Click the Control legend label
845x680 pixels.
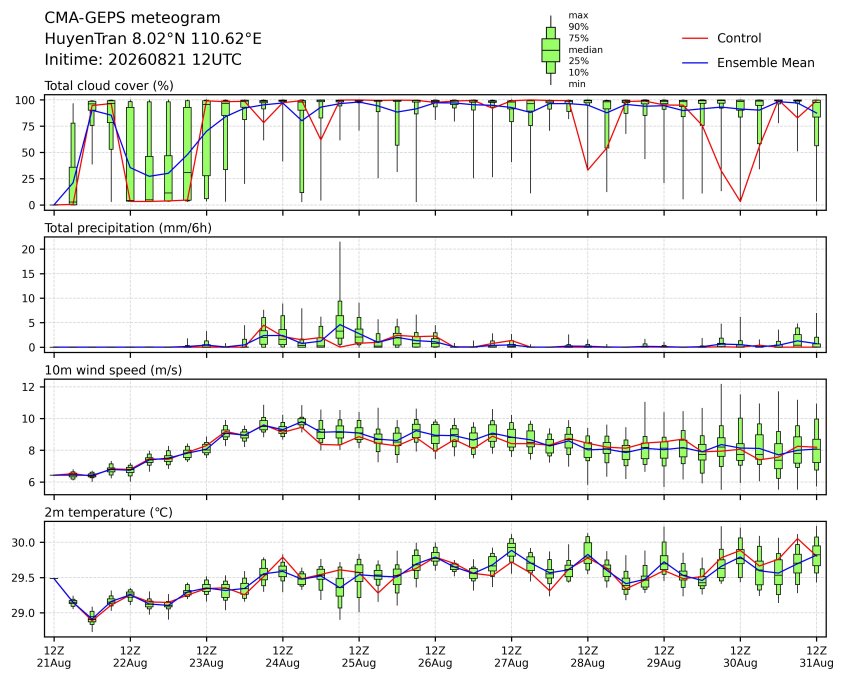(x=739, y=38)
